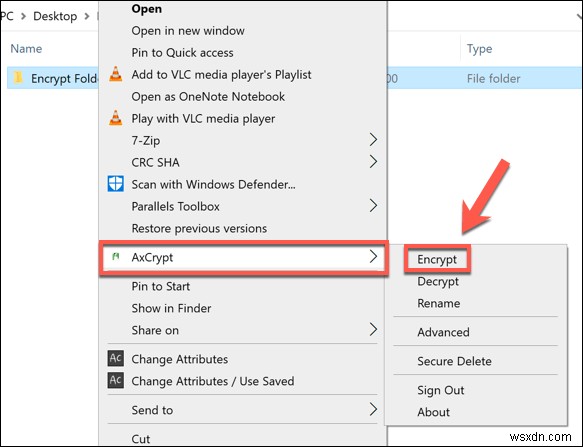Select Open in new window

click(188, 30)
